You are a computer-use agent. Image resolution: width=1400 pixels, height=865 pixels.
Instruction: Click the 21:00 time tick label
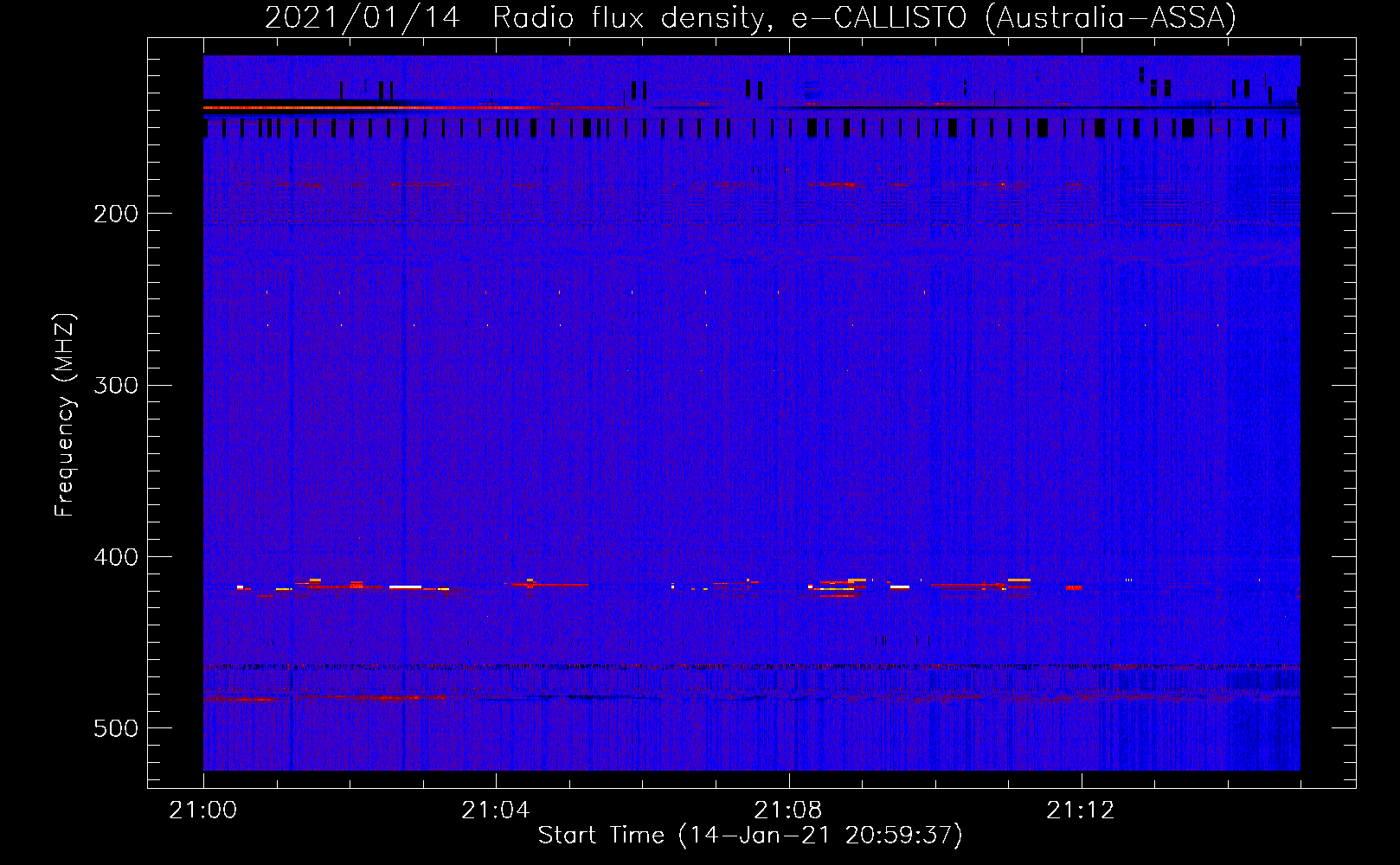[203, 811]
